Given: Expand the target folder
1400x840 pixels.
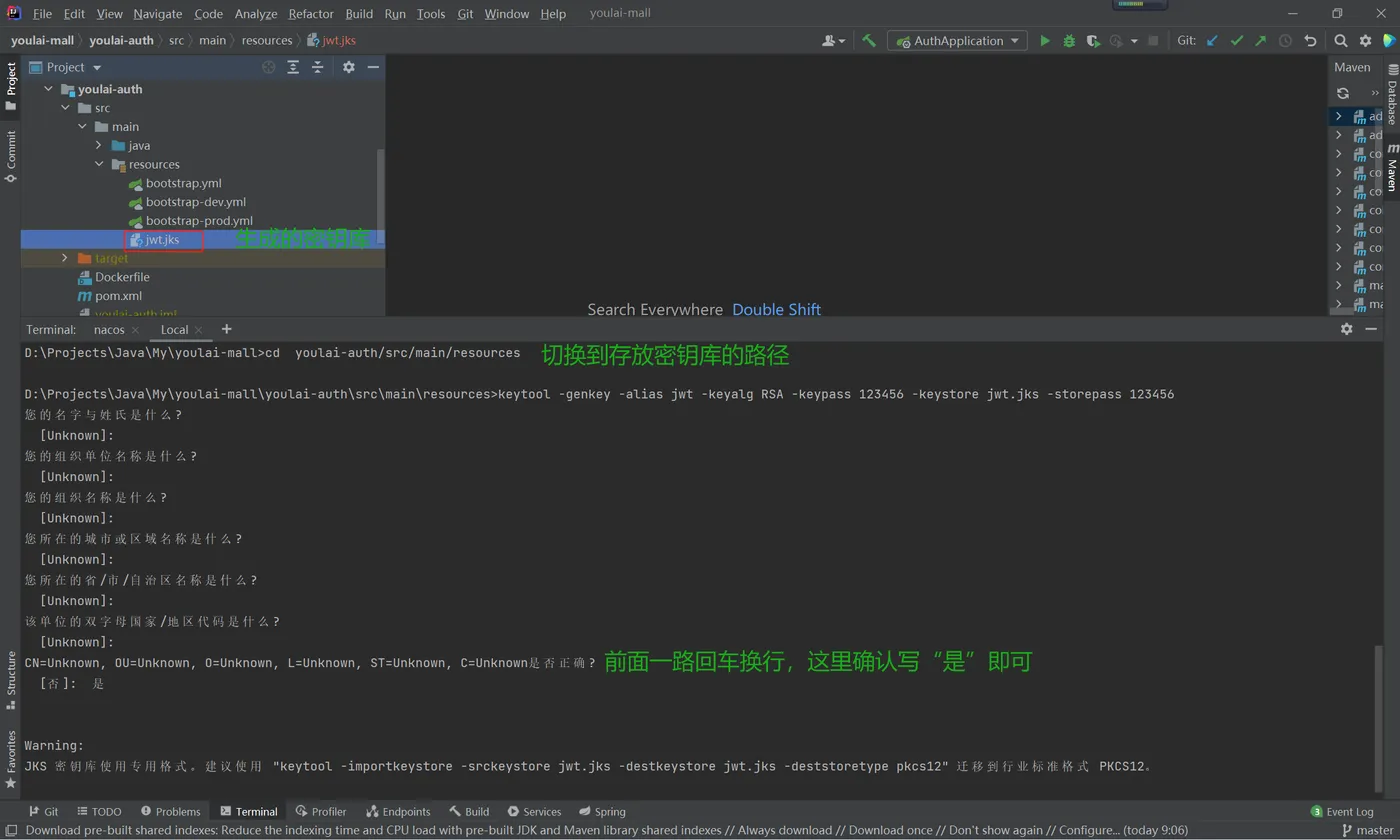Looking at the screenshot, I should 65,258.
